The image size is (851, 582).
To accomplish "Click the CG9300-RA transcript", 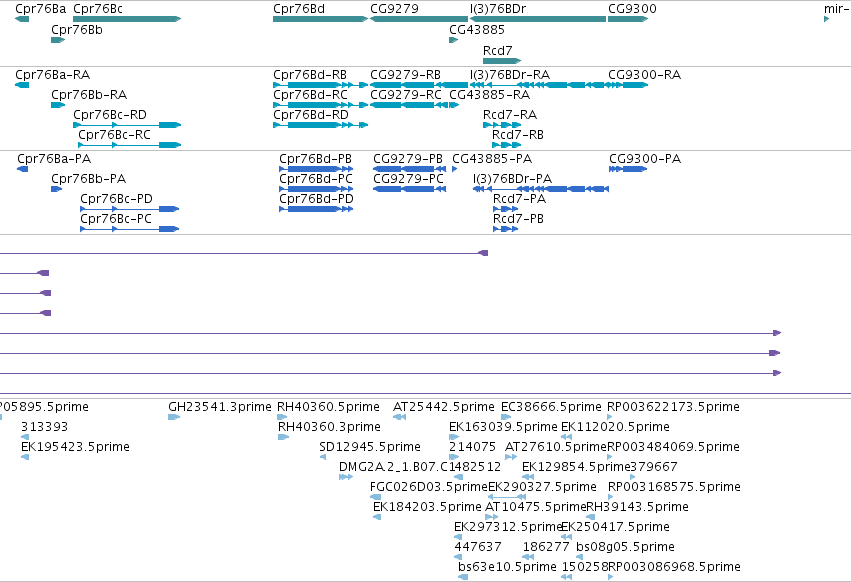I will point(628,85).
